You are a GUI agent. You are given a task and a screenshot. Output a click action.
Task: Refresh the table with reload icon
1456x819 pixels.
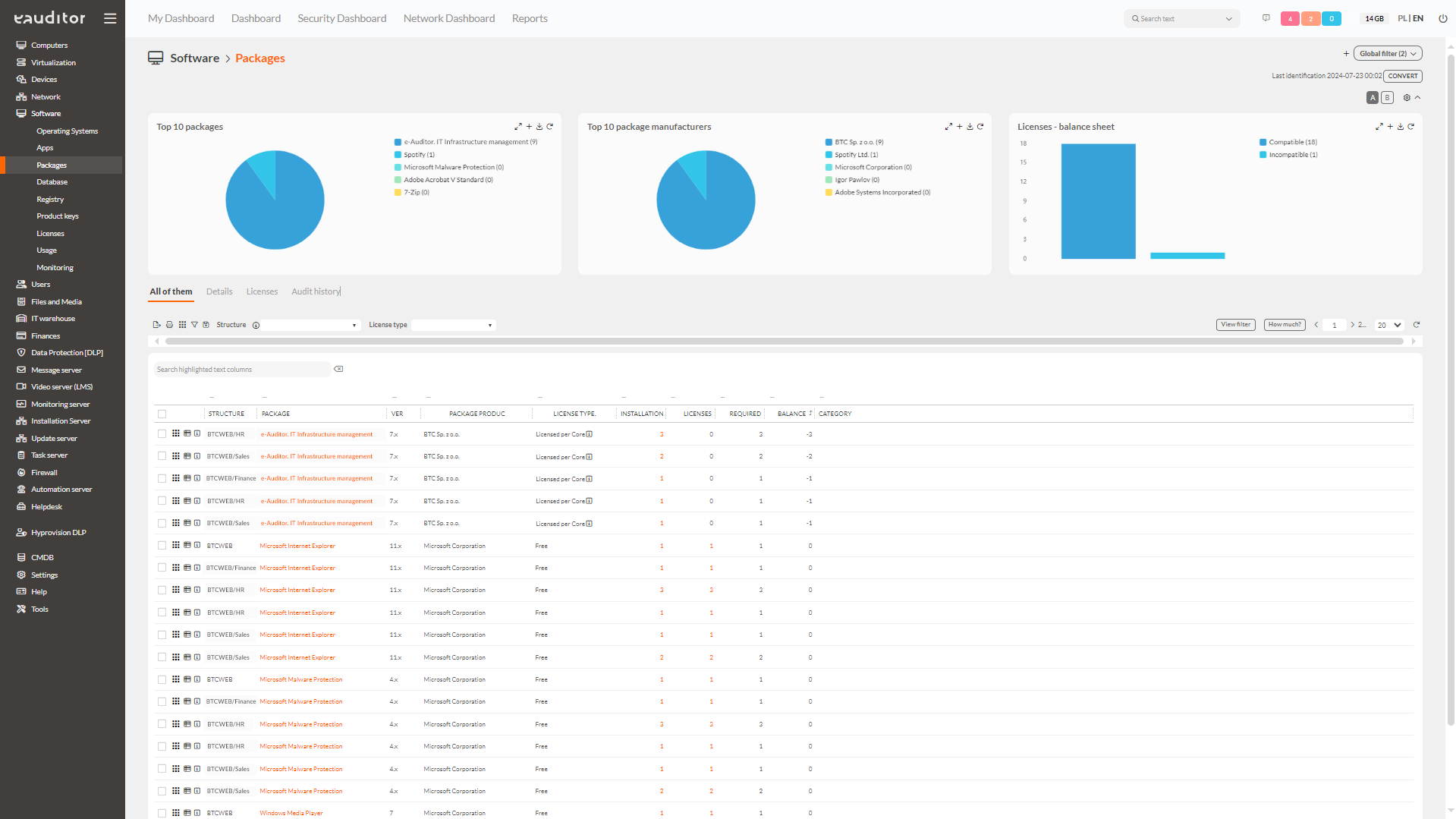[1416, 325]
